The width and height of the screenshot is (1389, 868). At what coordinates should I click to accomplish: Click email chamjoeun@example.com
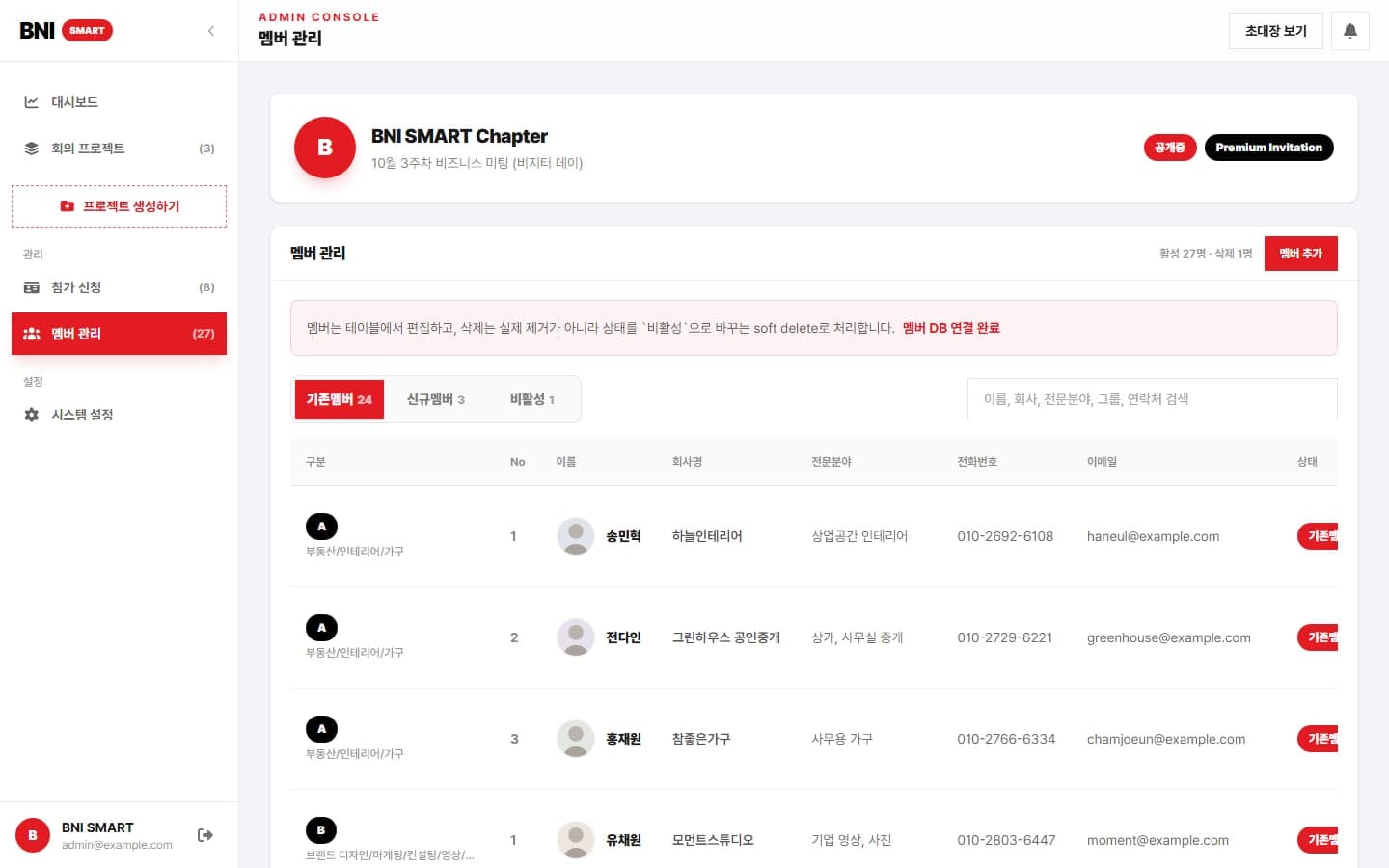[x=1166, y=739]
